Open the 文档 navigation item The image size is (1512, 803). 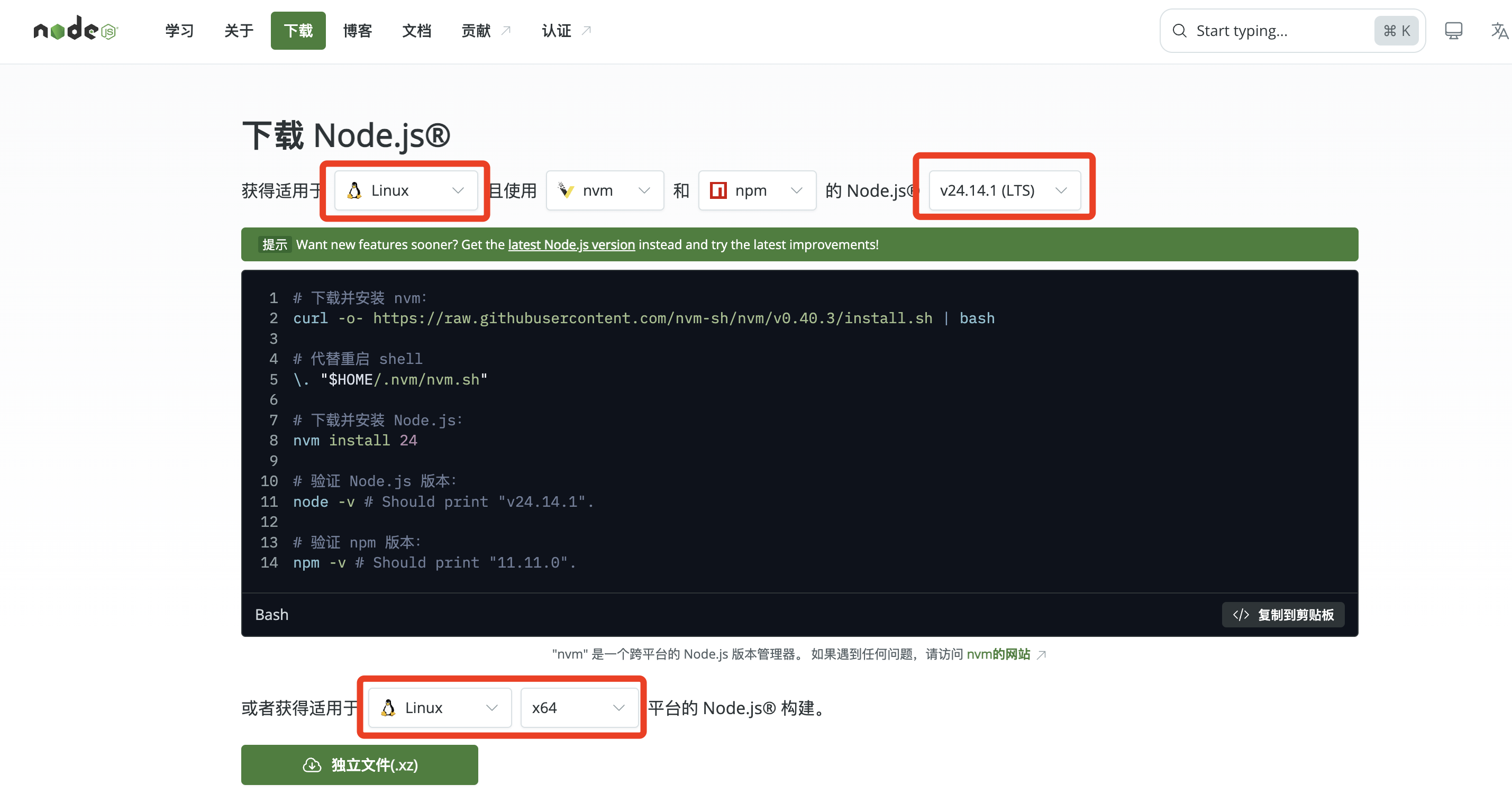(417, 31)
